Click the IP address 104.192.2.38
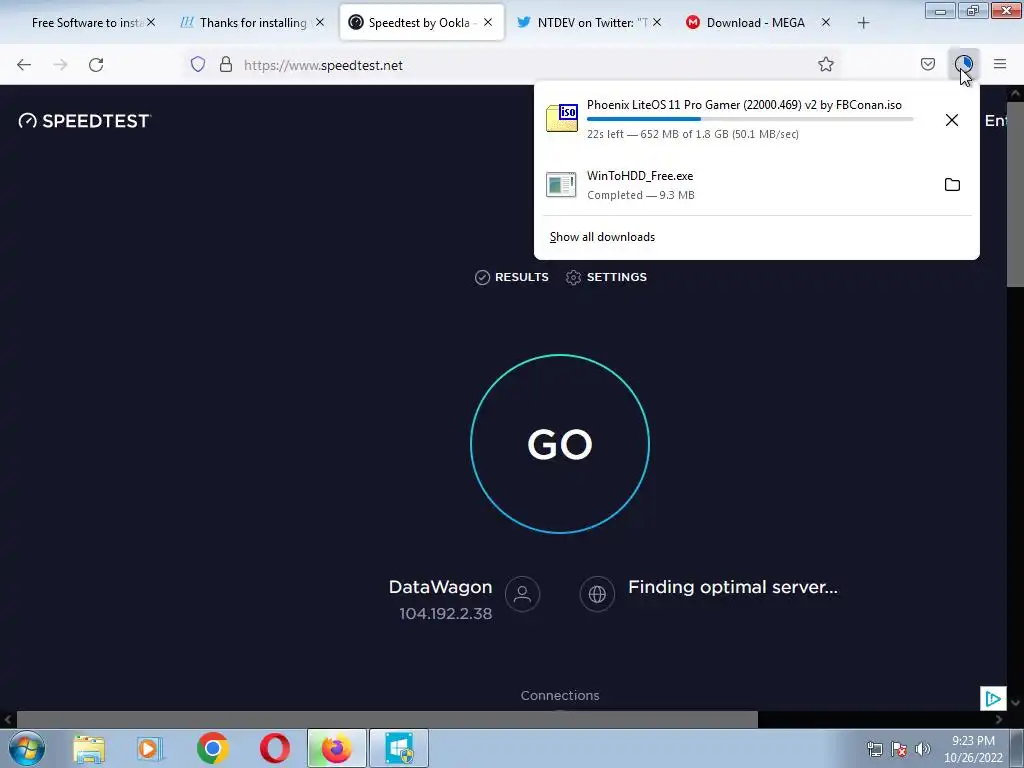Screen dimensions: 1024x768 pyautogui.click(x=445, y=614)
